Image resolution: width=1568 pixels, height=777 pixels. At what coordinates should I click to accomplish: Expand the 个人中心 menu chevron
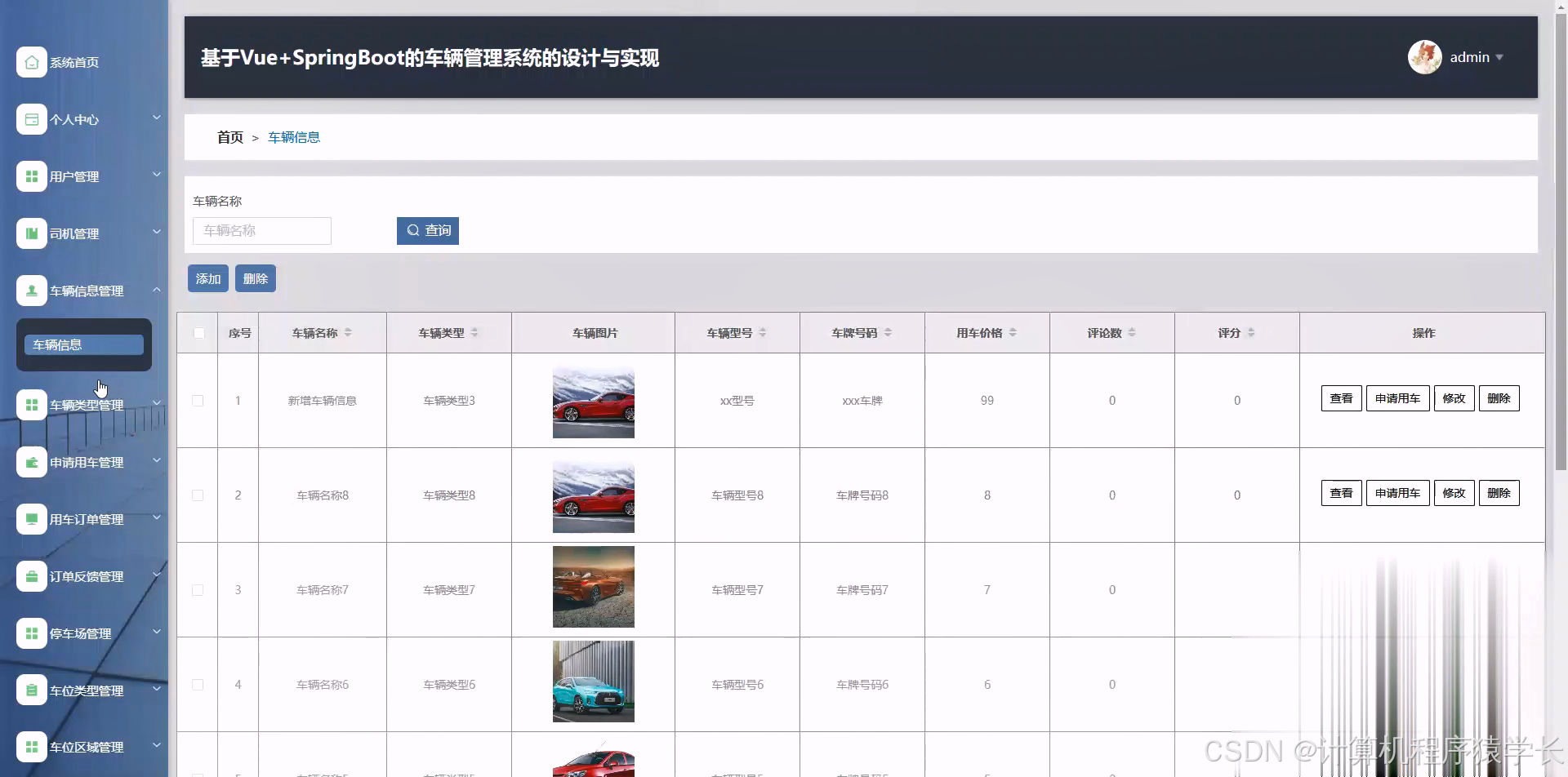coord(157,118)
